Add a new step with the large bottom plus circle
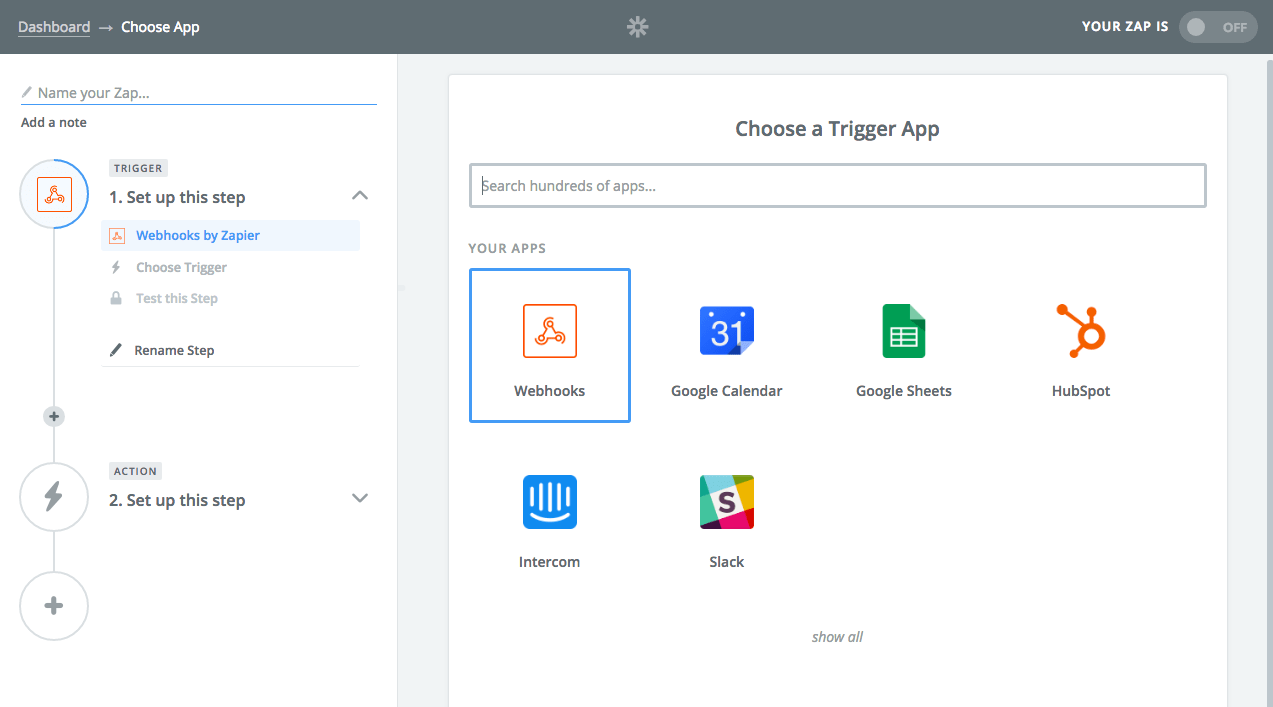Viewport: 1273px width, 707px height. point(54,606)
